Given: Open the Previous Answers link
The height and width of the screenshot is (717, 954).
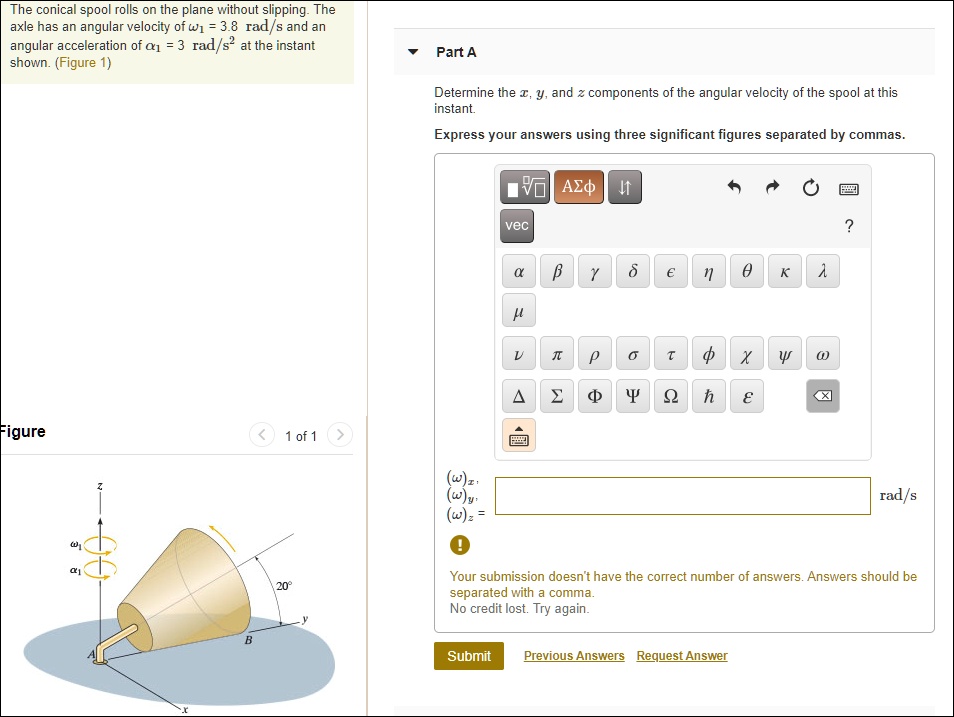Looking at the screenshot, I should click(573, 655).
